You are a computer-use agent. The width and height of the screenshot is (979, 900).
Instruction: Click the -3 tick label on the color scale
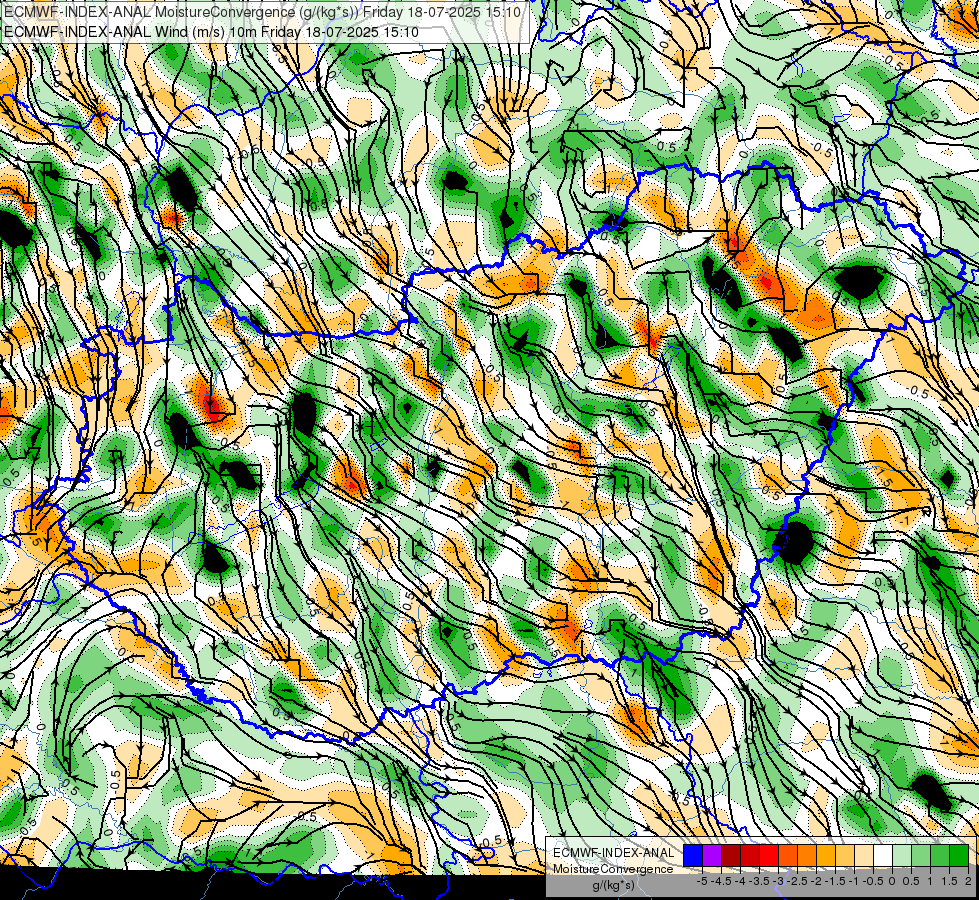(x=779, y=881)
